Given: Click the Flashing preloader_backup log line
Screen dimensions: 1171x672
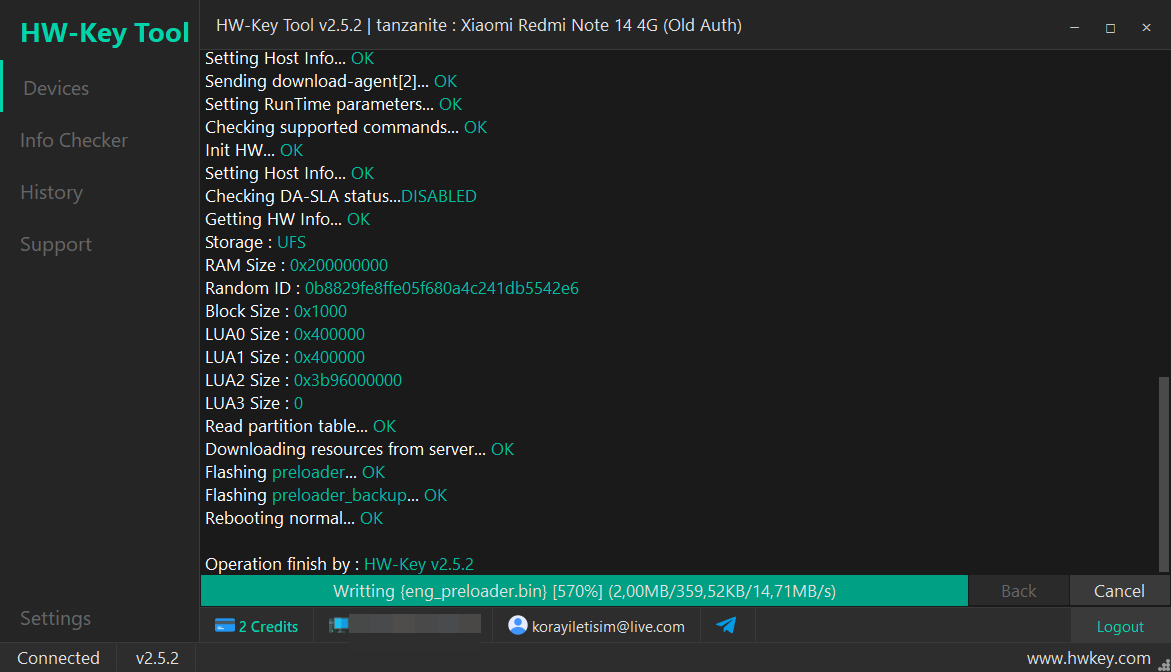Looking at the screenshot, I should click(x=326, y=495).
